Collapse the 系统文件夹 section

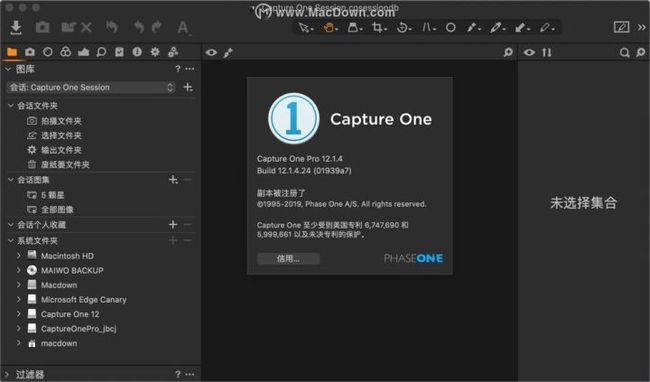(11, 241)
